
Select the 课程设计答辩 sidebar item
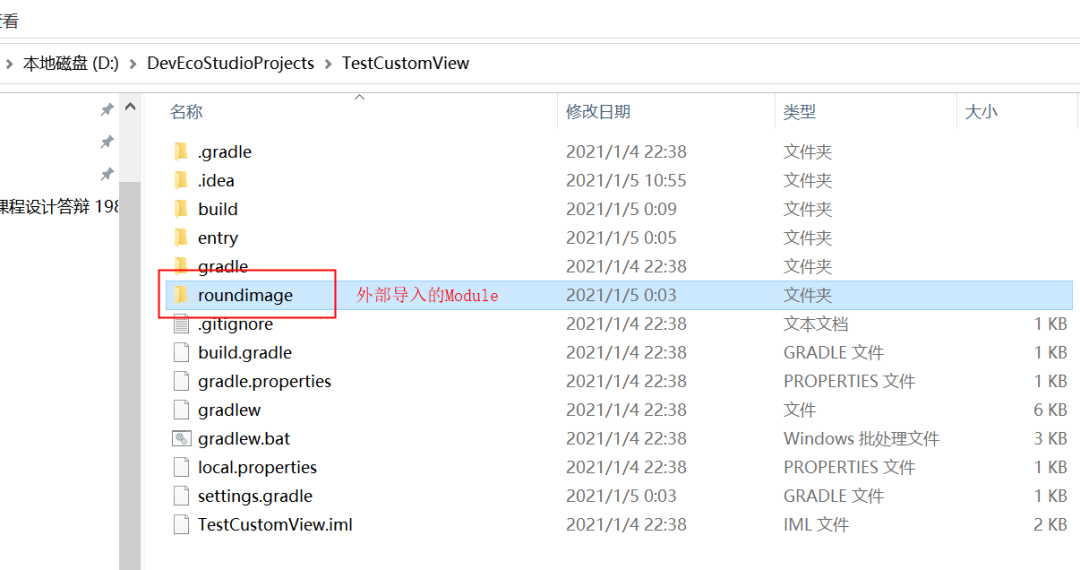(x=59, y=207)
